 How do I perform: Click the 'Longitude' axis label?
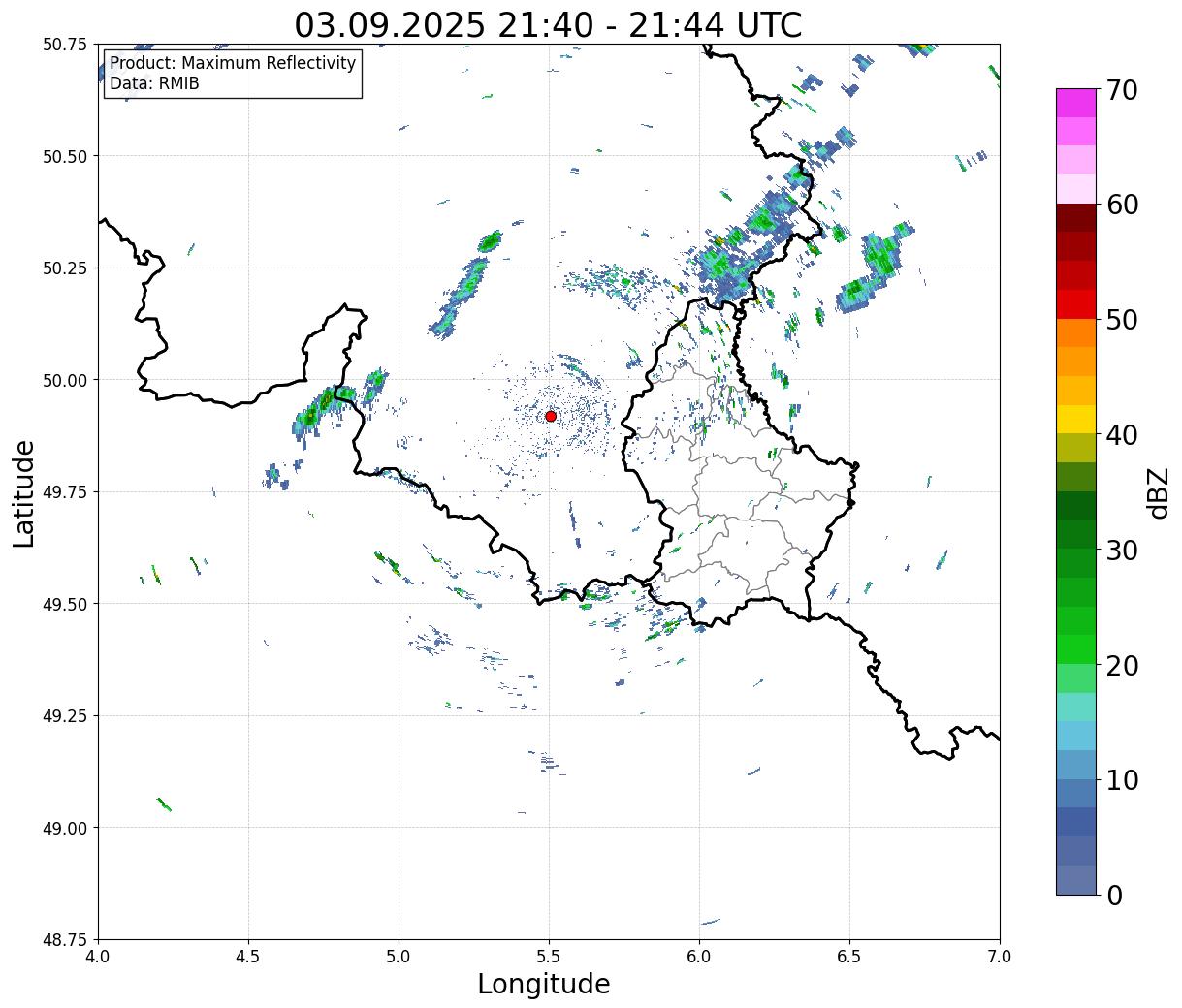[x=544, y=984]
